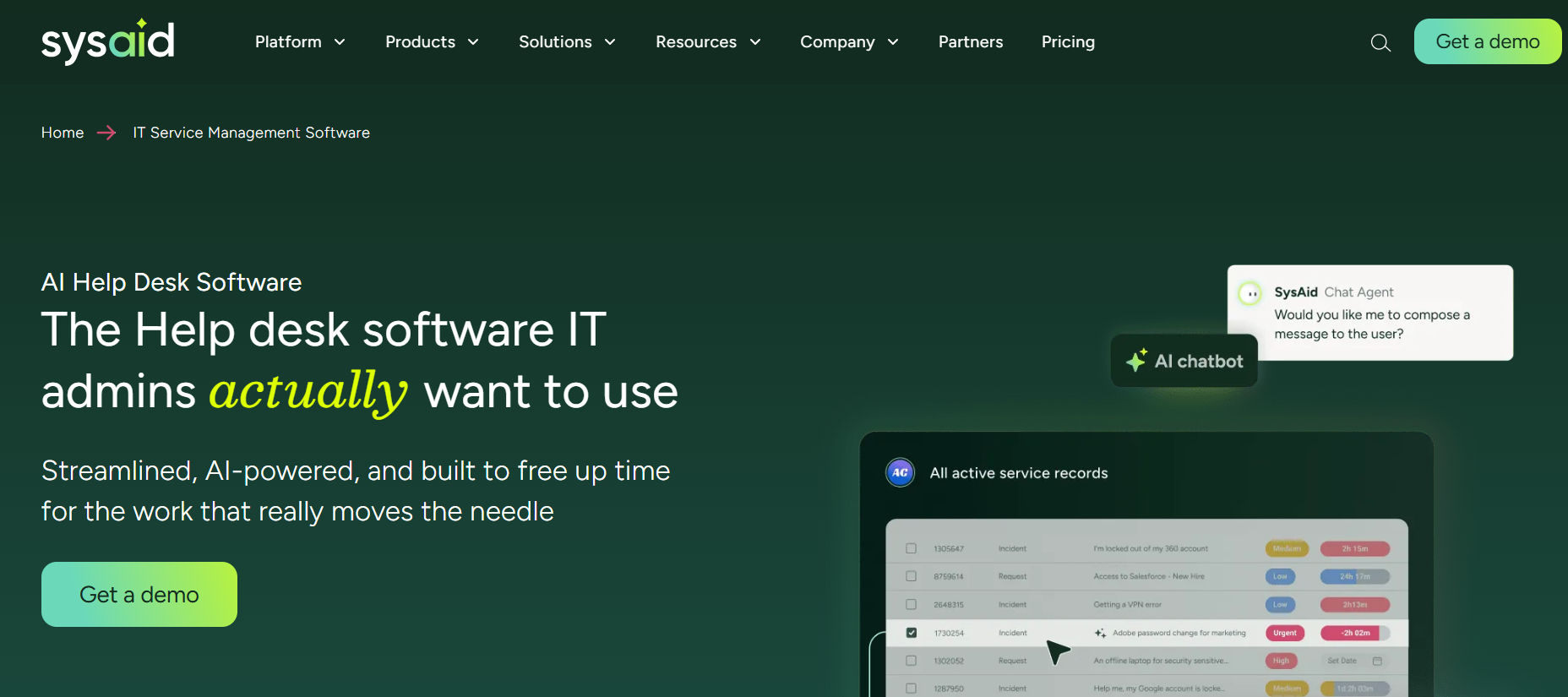Click the Set Date field
Screen dimensions: 1568x697
pos(1354,661)
